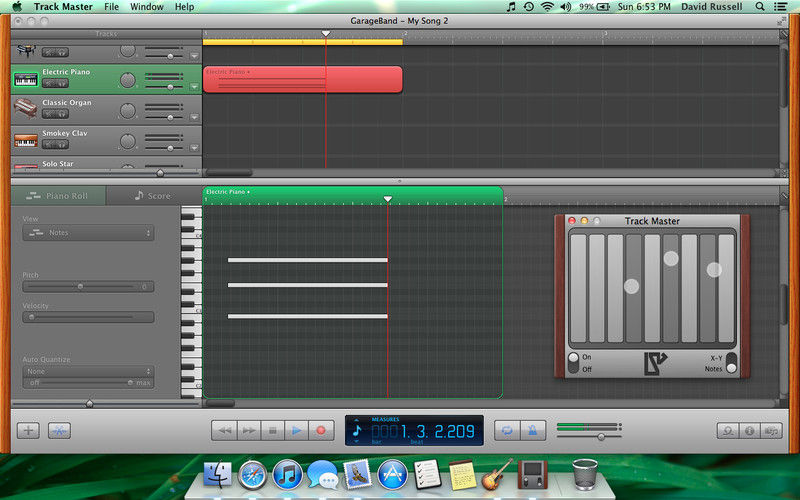Click the stop/go-to-beginning transport button
The image size is (800, 500).
272,431
